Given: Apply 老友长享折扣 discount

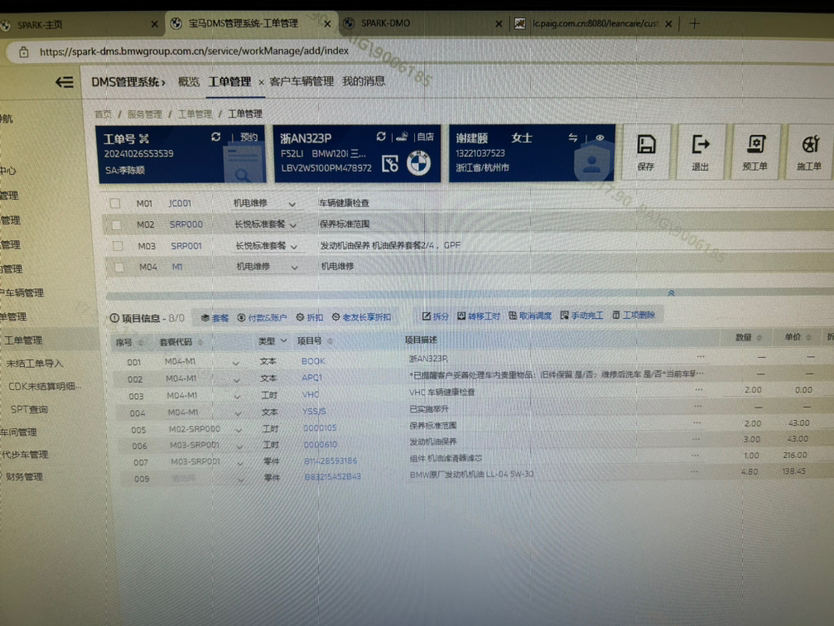Looking at the screenshot, I should 361,317.
